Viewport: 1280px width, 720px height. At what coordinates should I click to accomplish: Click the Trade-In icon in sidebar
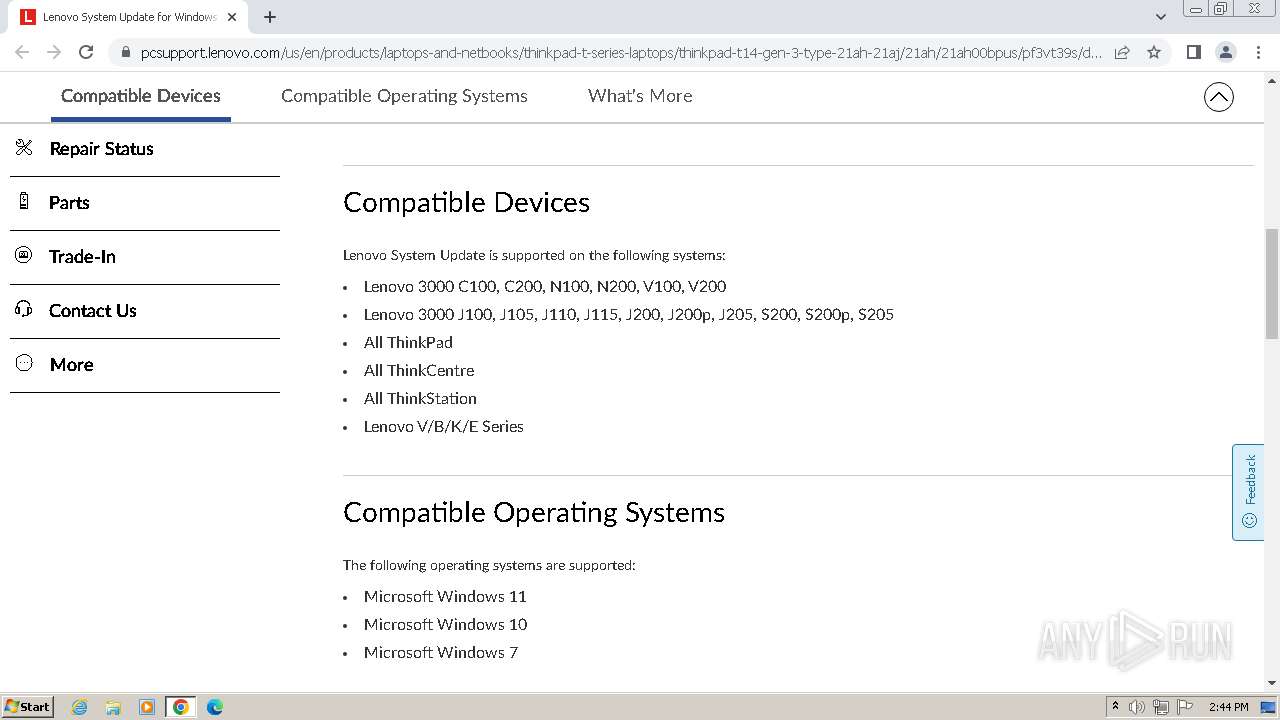coord(24,255)
